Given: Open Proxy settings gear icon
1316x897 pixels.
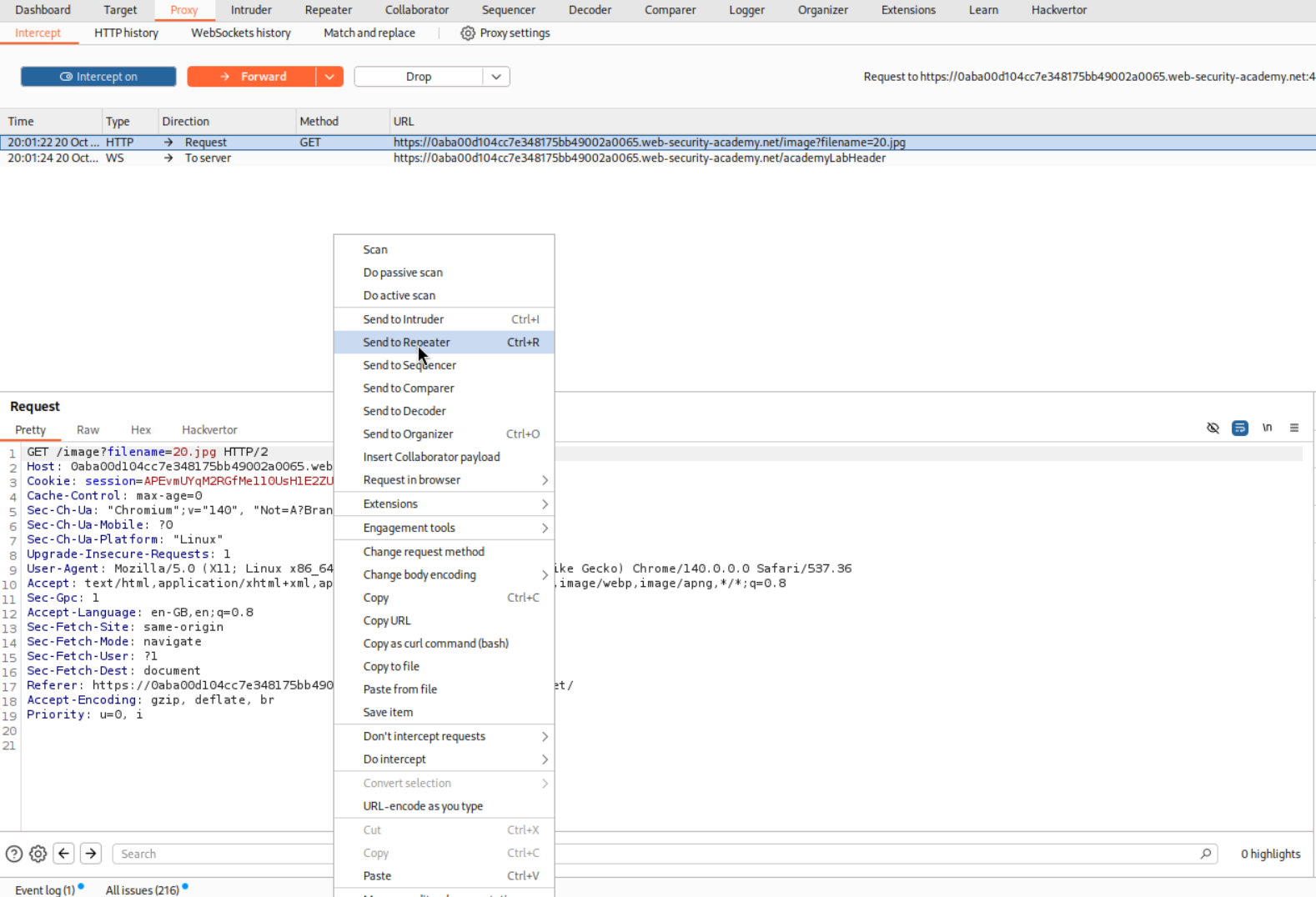Looking at the screenshot, I should pyautogui.click(x=468, y=33).
